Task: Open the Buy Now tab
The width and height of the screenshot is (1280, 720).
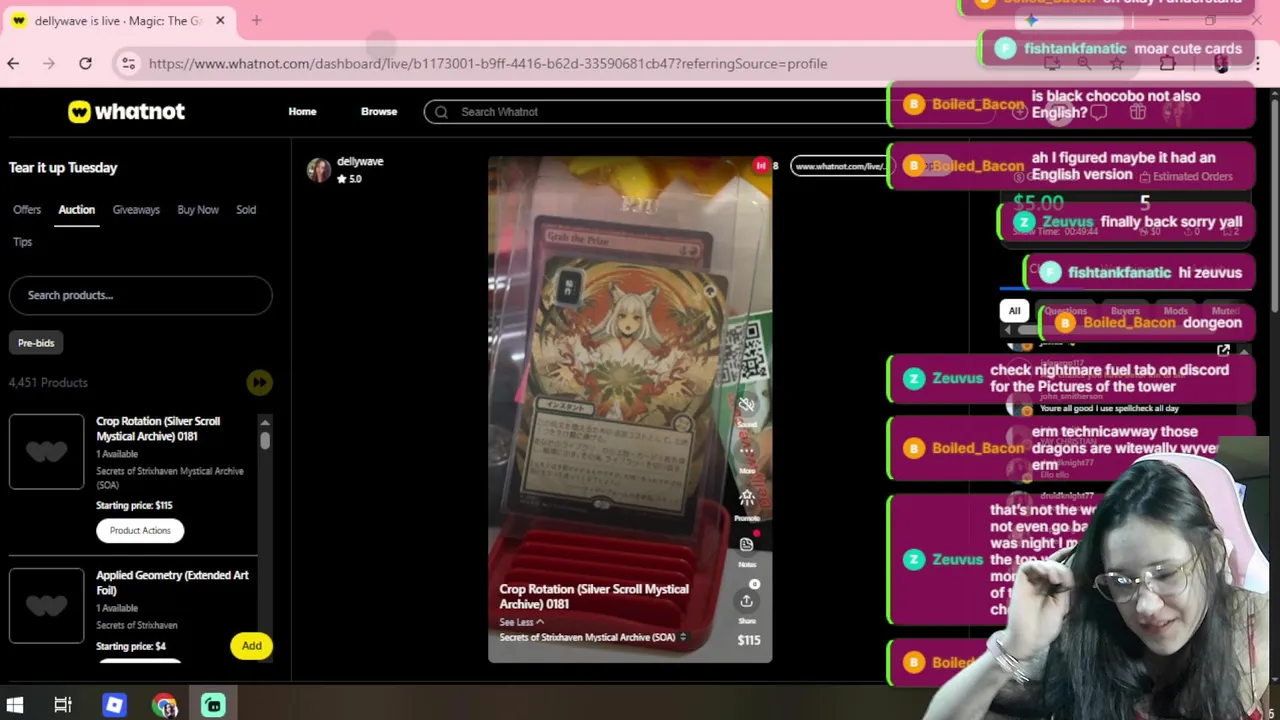Action: point(198,209)
